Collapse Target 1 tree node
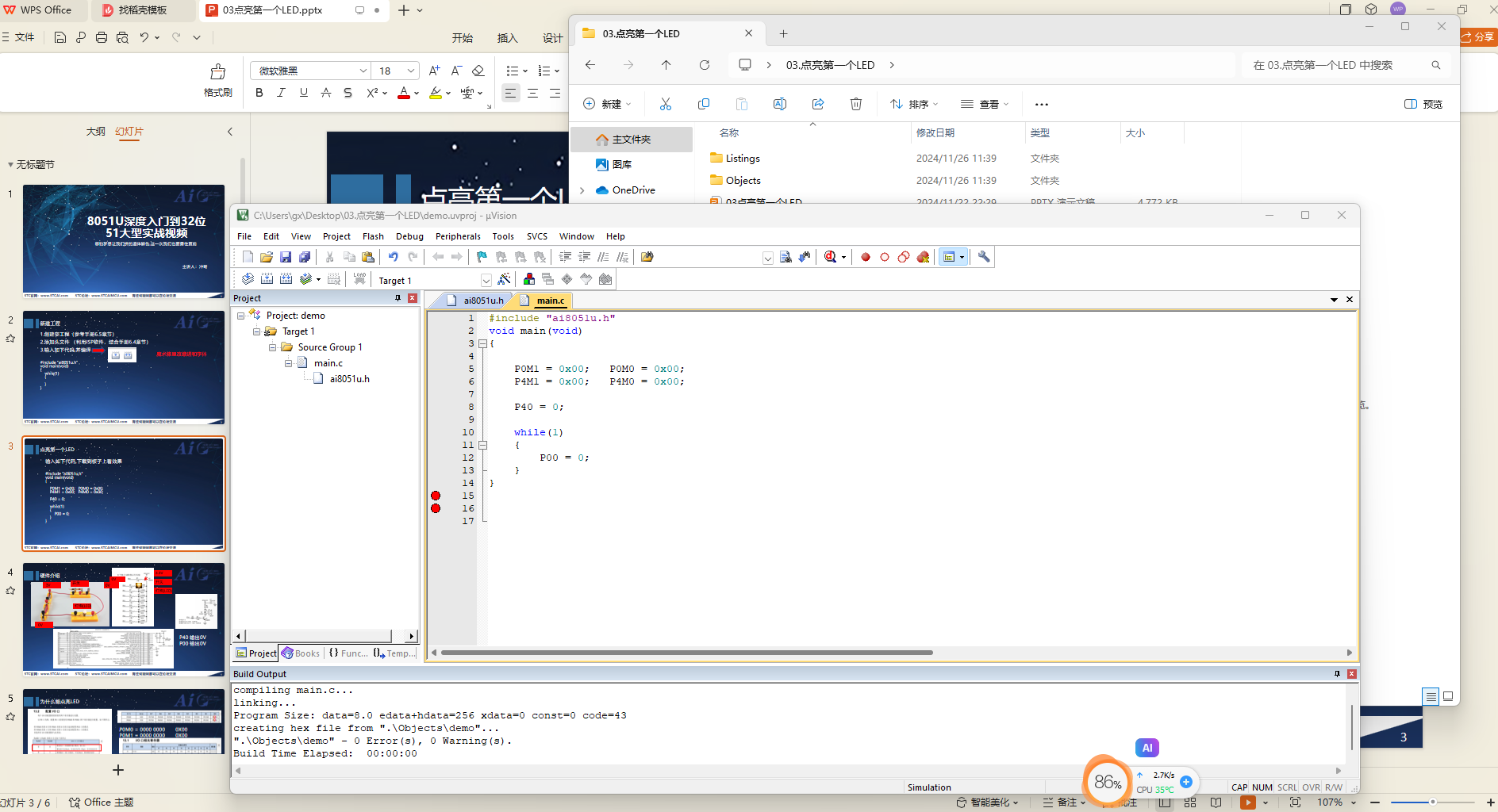 coord(257,331)
